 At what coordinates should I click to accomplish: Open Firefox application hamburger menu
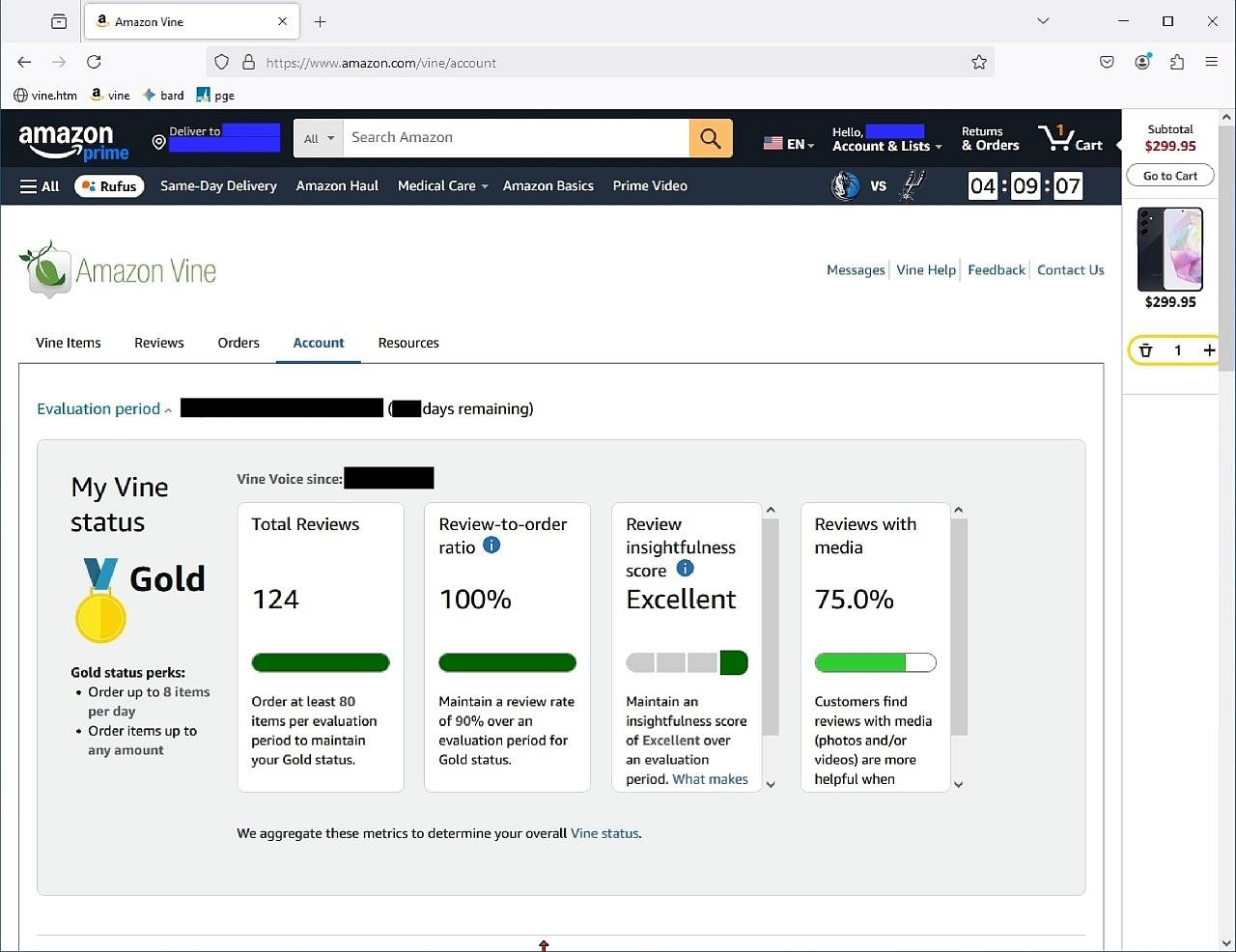pyautogui.click(x=1211, y=62)
